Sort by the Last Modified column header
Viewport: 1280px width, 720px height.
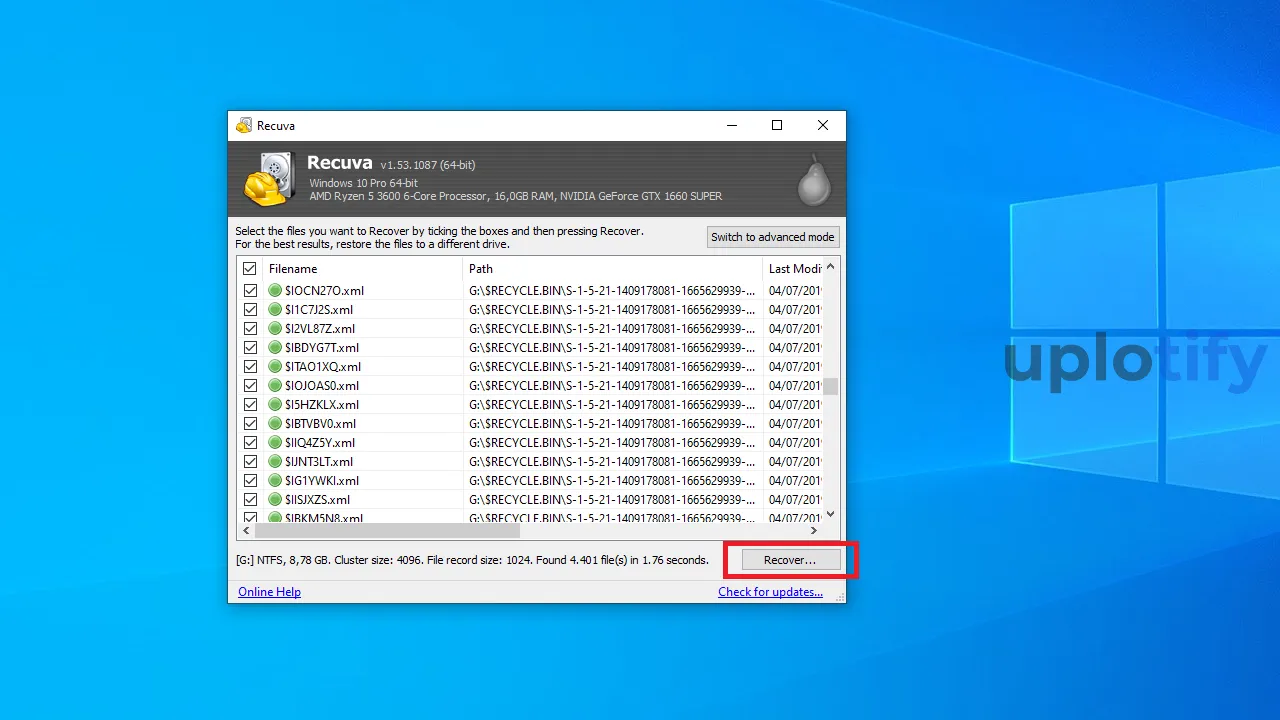point(793,269)
